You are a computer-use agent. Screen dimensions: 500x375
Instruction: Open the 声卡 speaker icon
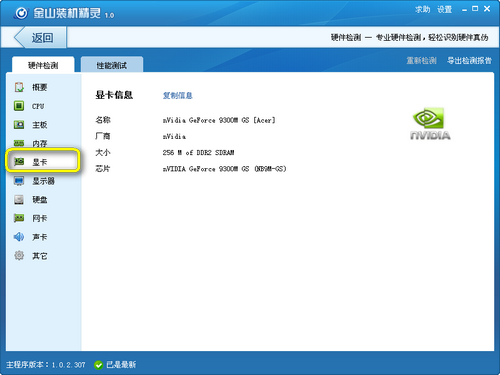pos(19,237)
